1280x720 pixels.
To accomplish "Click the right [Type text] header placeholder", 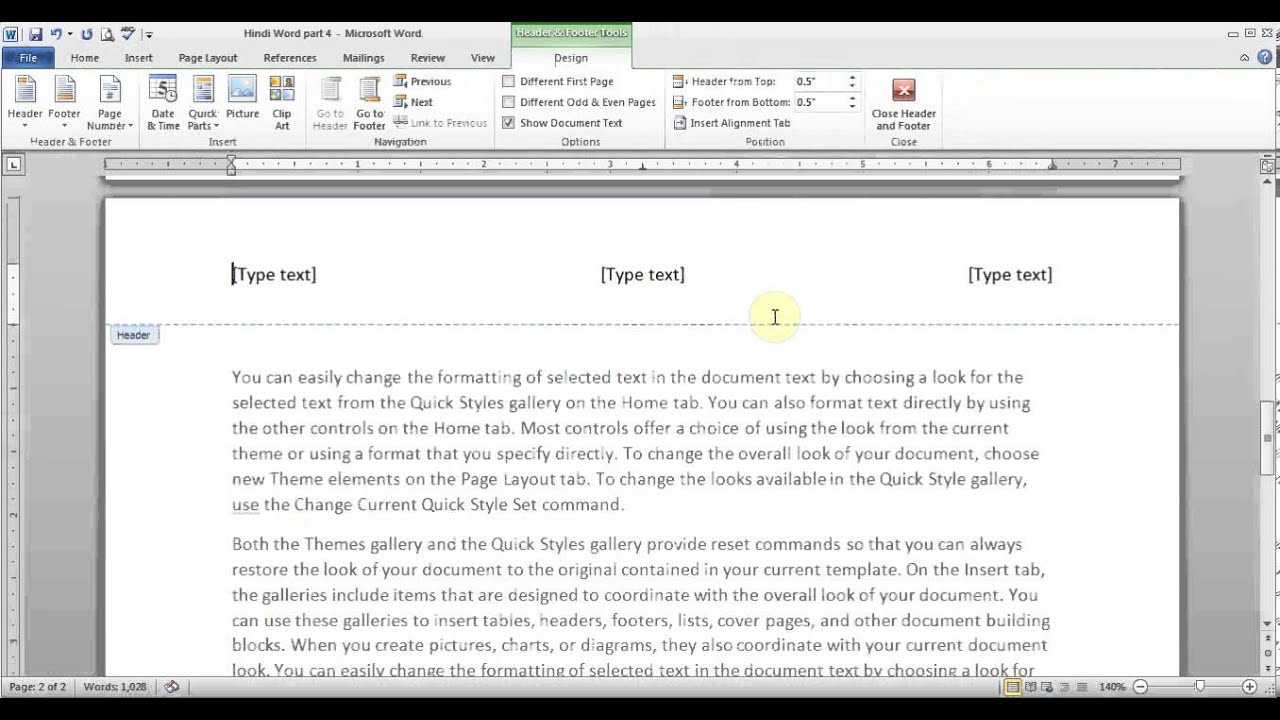I will coord(1010,274).
